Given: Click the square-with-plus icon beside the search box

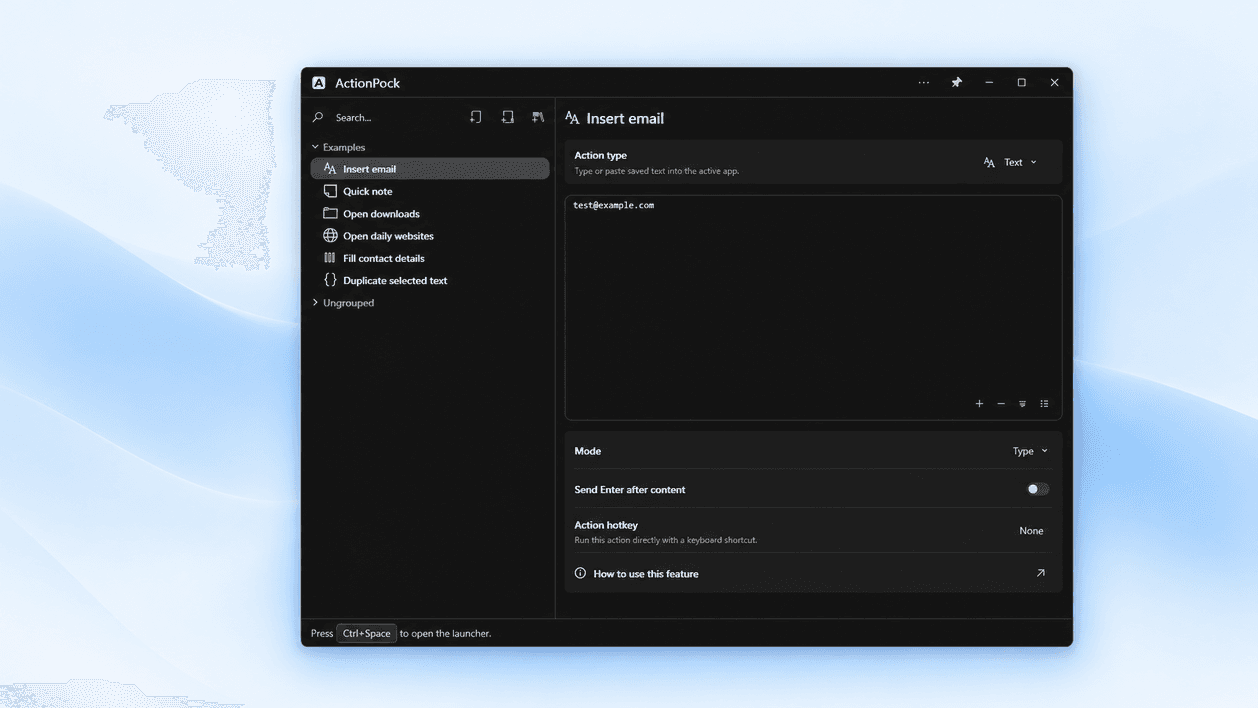Looking at the screenshot, I should (x=508, y=117).
